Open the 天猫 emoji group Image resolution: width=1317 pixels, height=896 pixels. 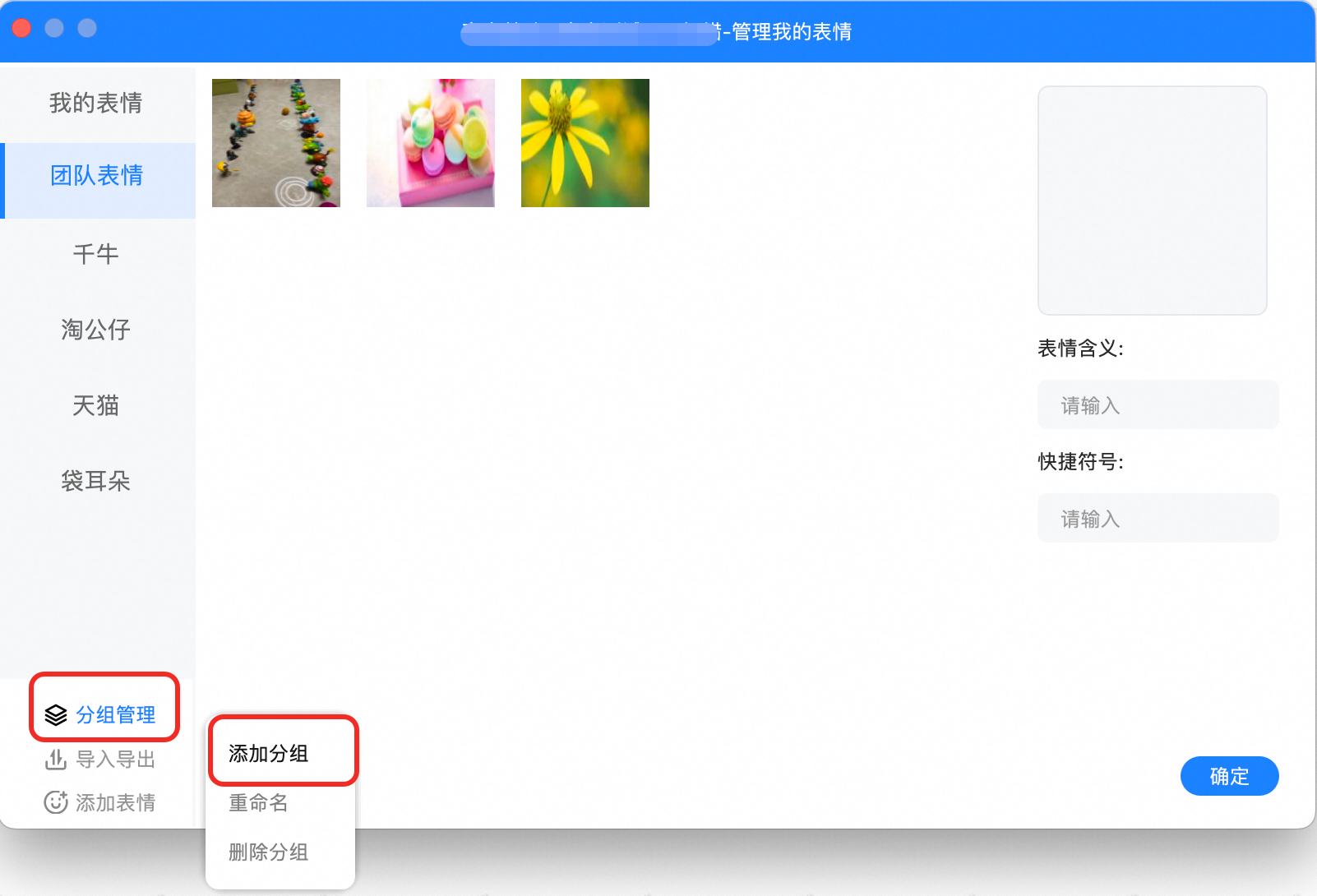[x=97, y=405]
